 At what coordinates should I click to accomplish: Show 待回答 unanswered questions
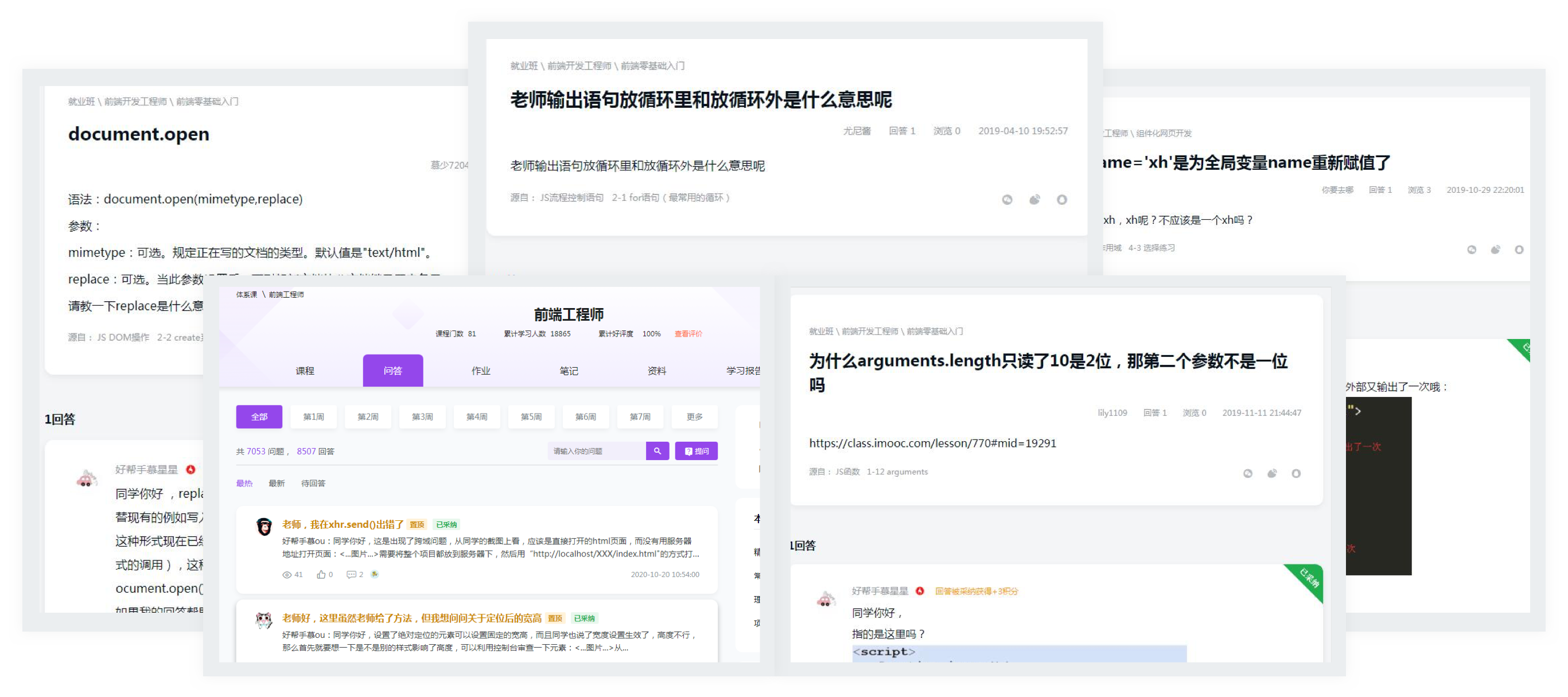click(313, 484)
